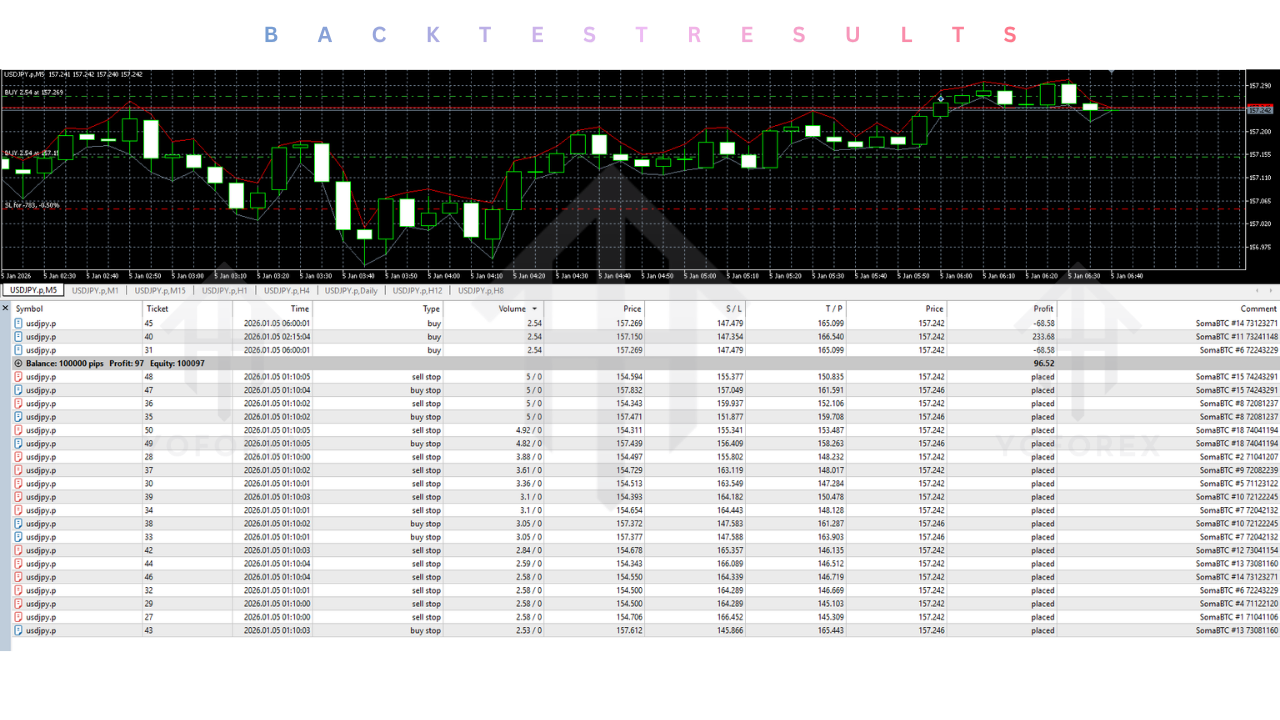Click the circle icon on the Balance row
The width and height of the screenshot is (1280, 720).
pos(19,364)
